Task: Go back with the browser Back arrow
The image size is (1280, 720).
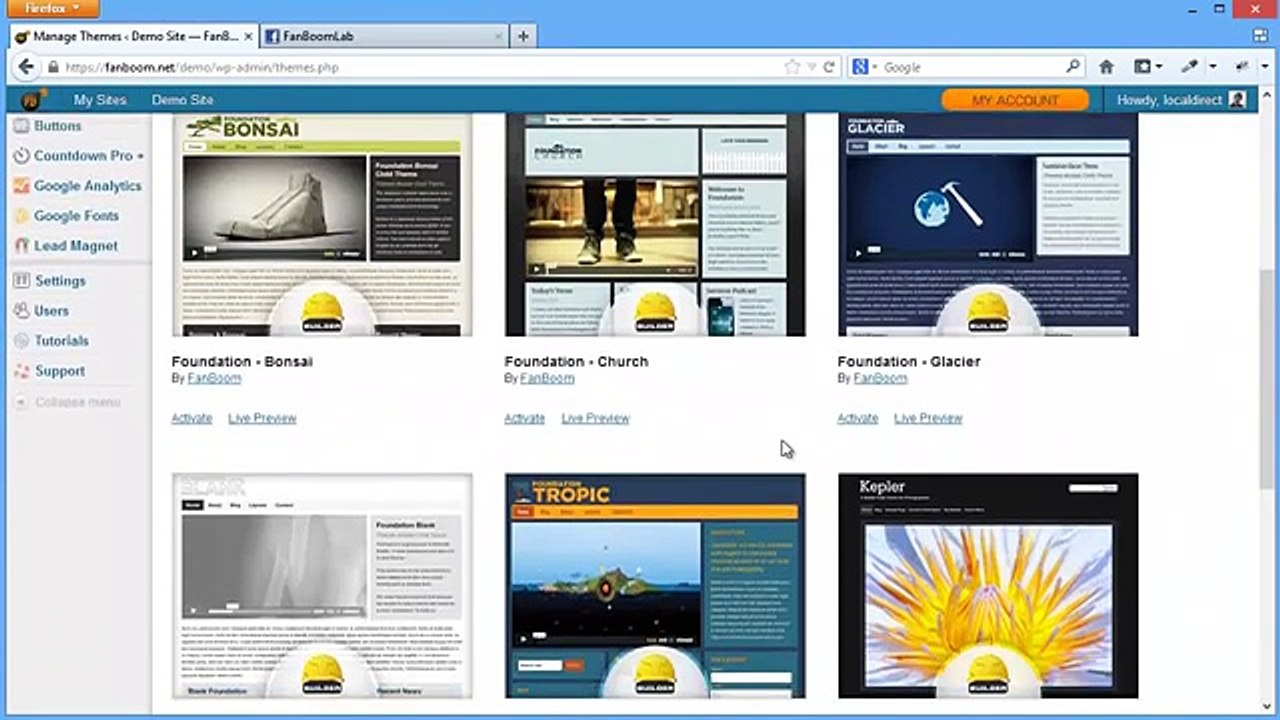Action: pos(26,67)
